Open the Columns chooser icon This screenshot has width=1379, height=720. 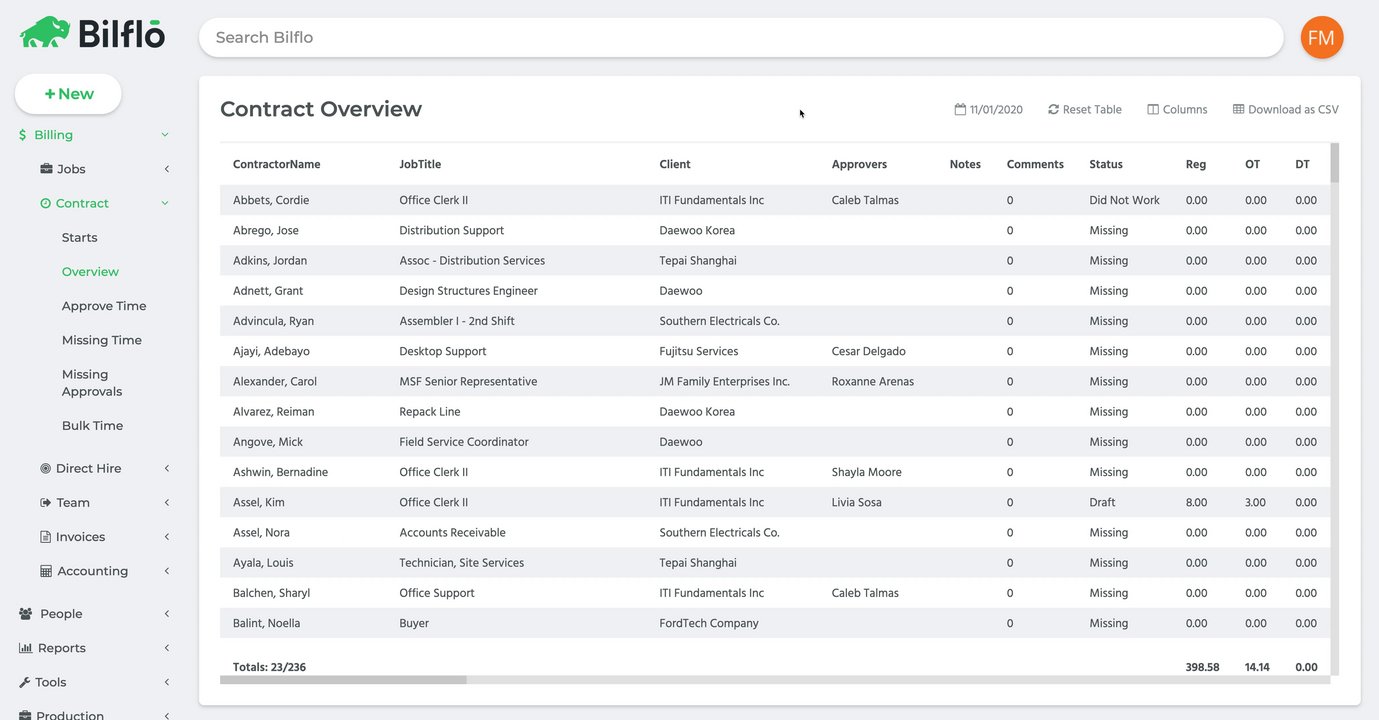click(1153, 110)
